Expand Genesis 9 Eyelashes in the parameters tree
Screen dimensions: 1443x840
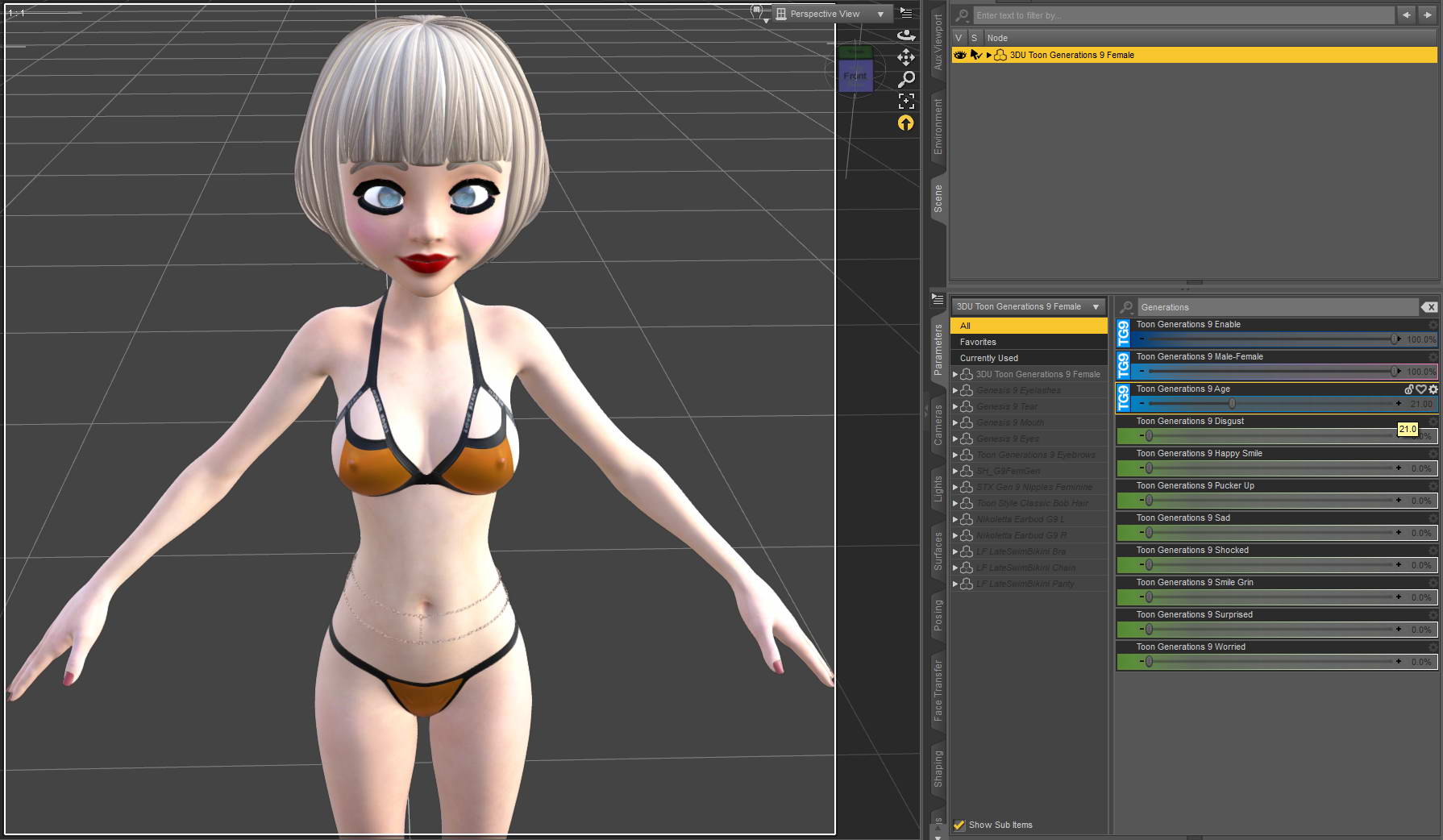point(955,390)
